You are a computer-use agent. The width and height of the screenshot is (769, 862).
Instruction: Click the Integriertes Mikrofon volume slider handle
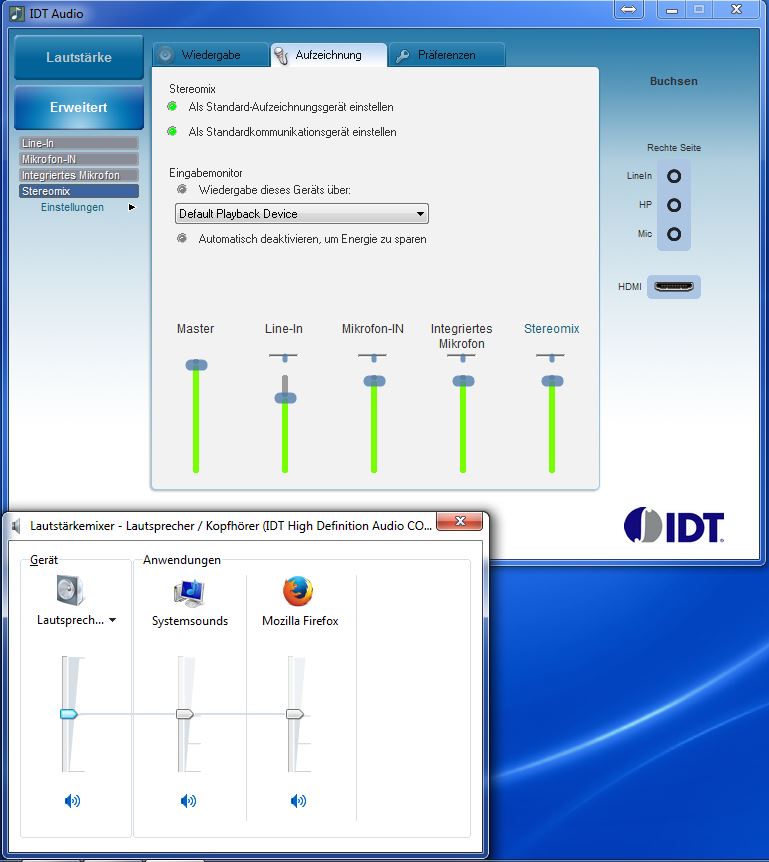click(x=463, y=381)
